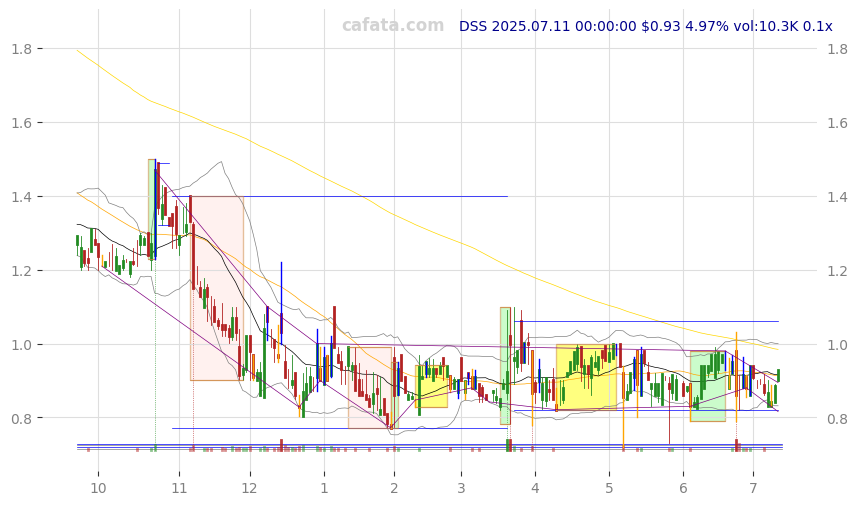Click the large yellow shaded box between months 4 and 5
The height and width of the screenshot is (505, 858).
click(587, 377)
